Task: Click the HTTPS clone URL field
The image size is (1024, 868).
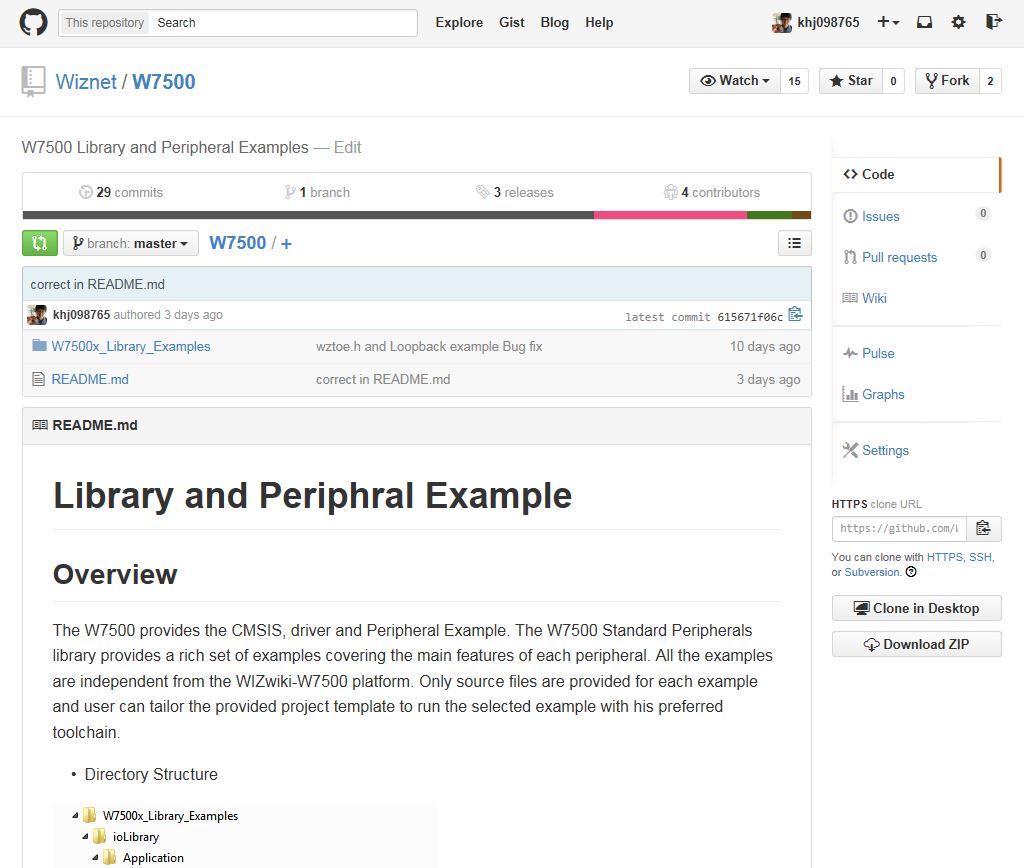Action: tap(899, 528)
